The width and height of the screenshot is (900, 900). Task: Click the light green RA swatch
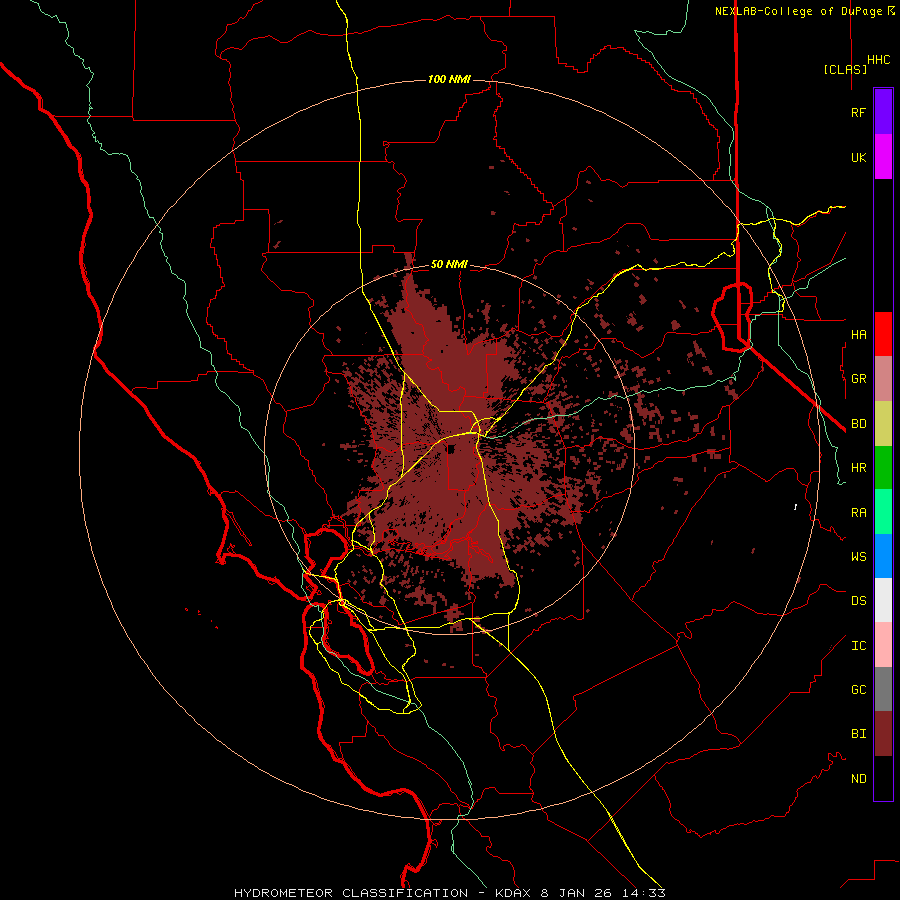[x=883, y=512]
